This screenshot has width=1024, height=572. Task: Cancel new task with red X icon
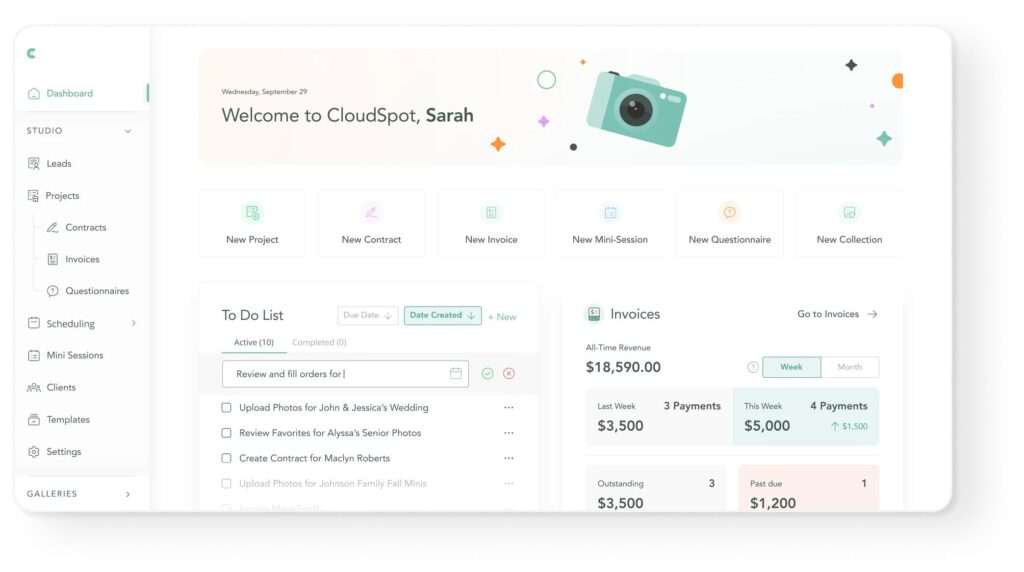coord(509,373)
